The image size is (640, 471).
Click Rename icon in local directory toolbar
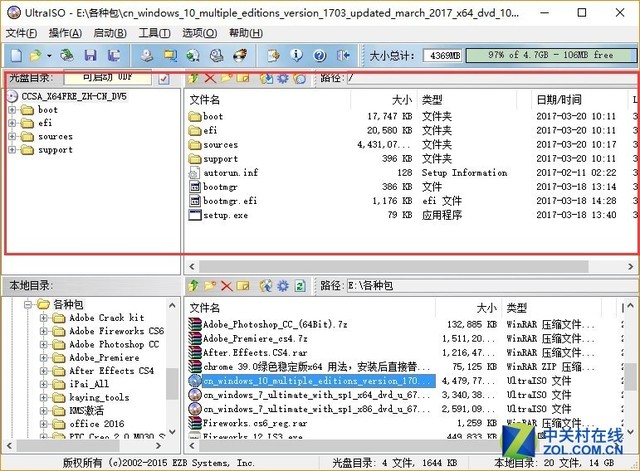[x=243, y=286]
